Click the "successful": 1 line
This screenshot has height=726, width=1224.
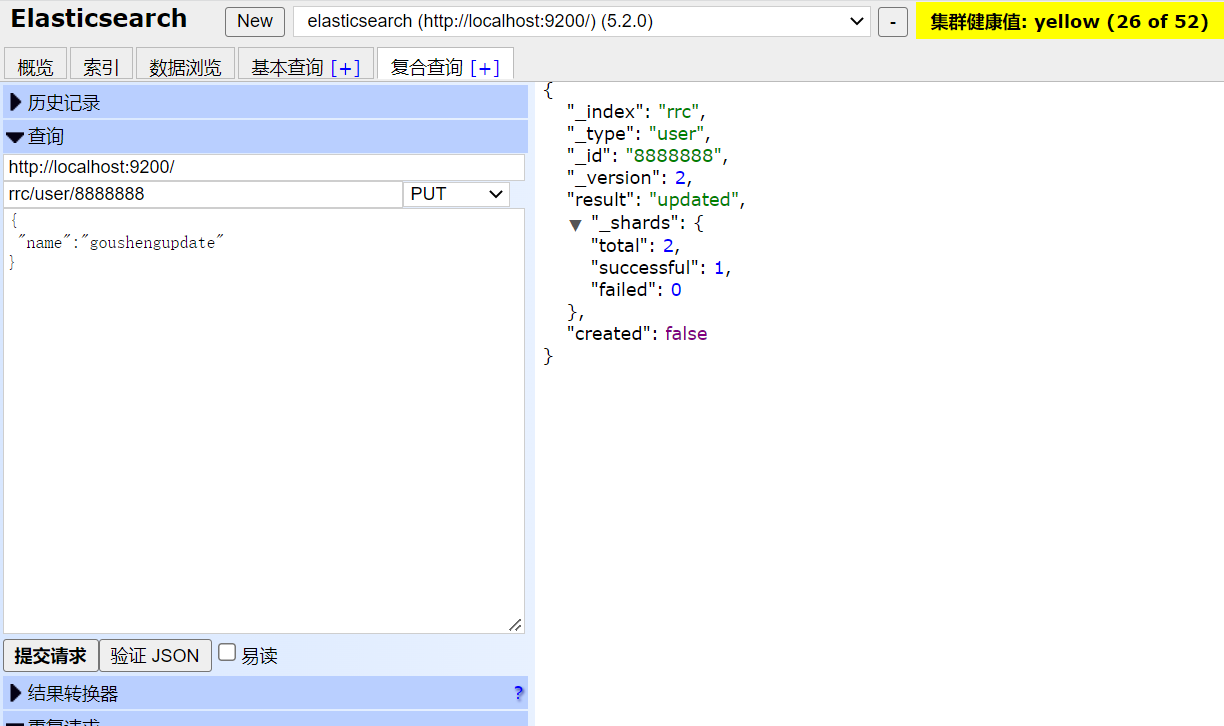coord(661,268)
